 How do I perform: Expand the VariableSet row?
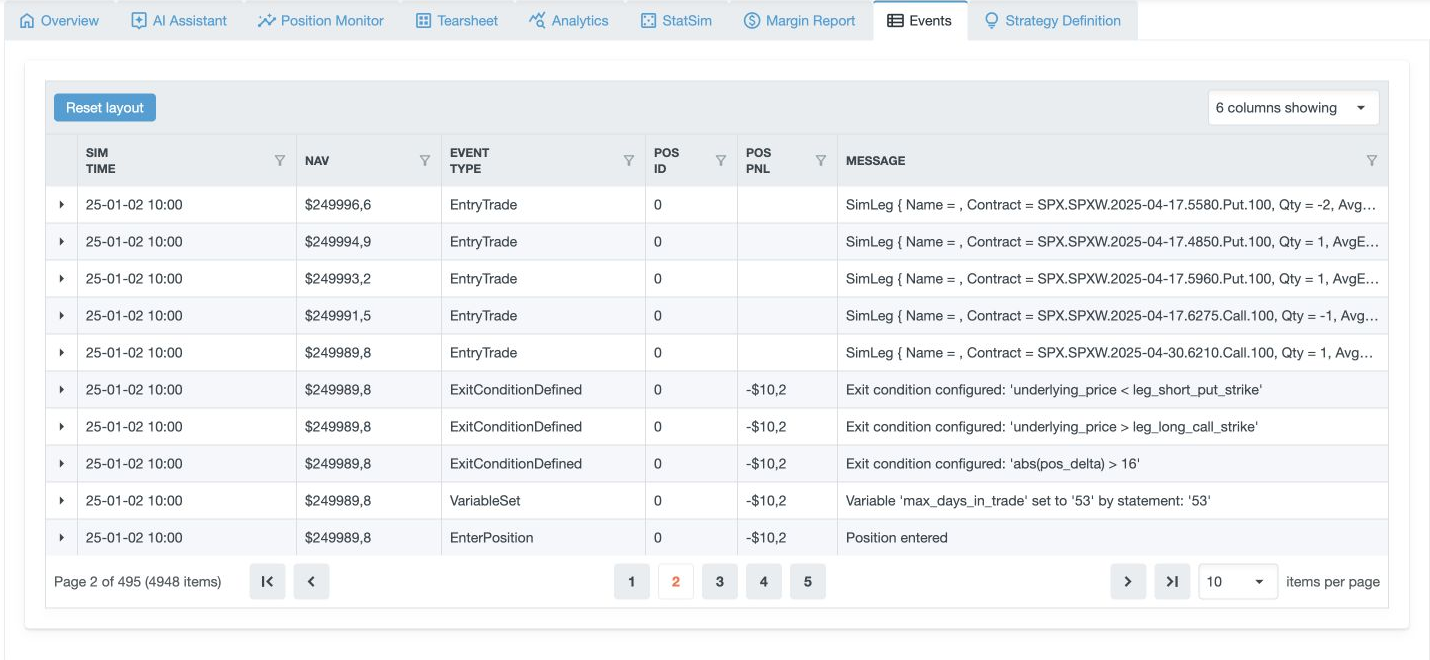(x=62, y=501)
